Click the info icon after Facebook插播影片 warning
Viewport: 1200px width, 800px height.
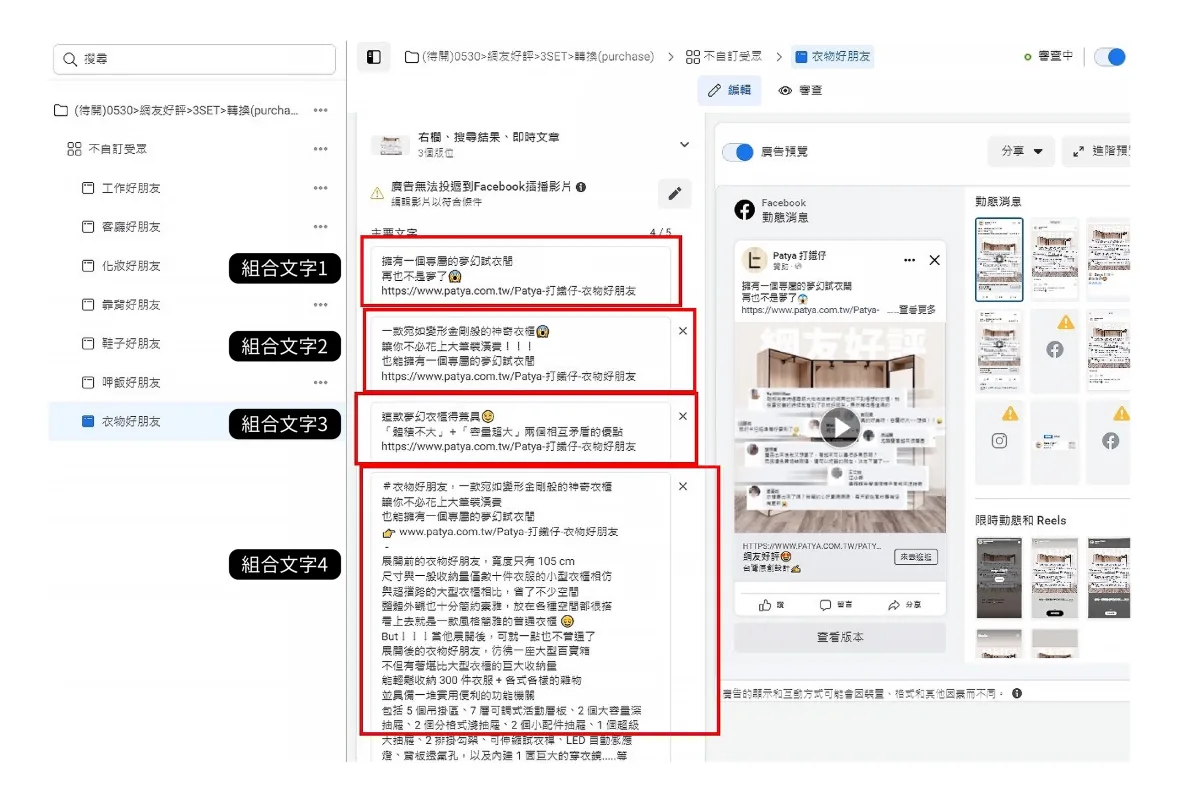click(x=581, y=187)
